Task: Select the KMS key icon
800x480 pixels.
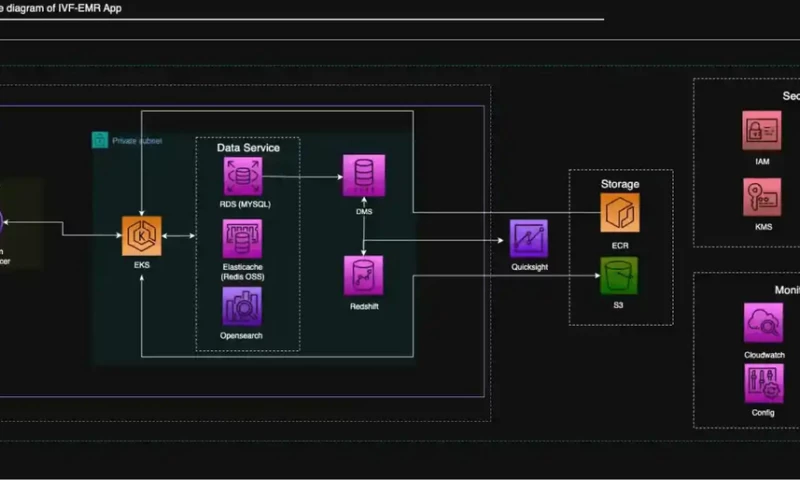Action: [x=762, y=197]
